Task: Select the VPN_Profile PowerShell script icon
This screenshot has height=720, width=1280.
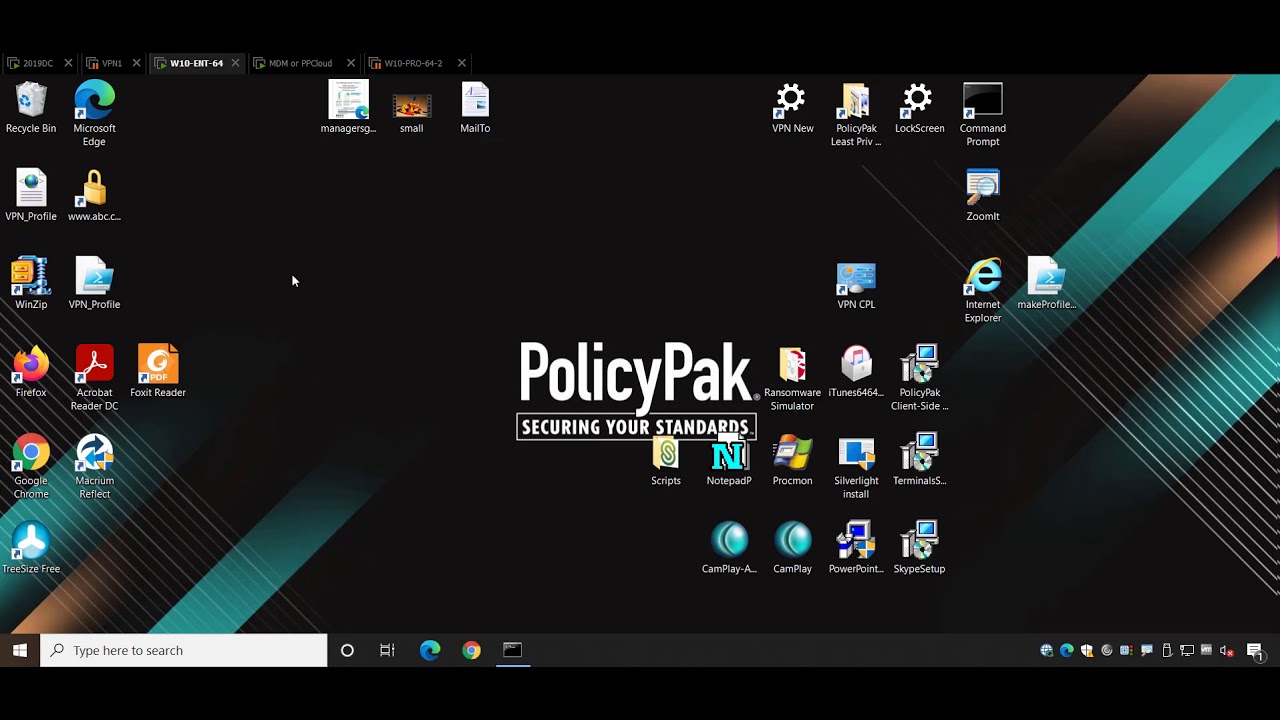Action: tap(94, 284)
